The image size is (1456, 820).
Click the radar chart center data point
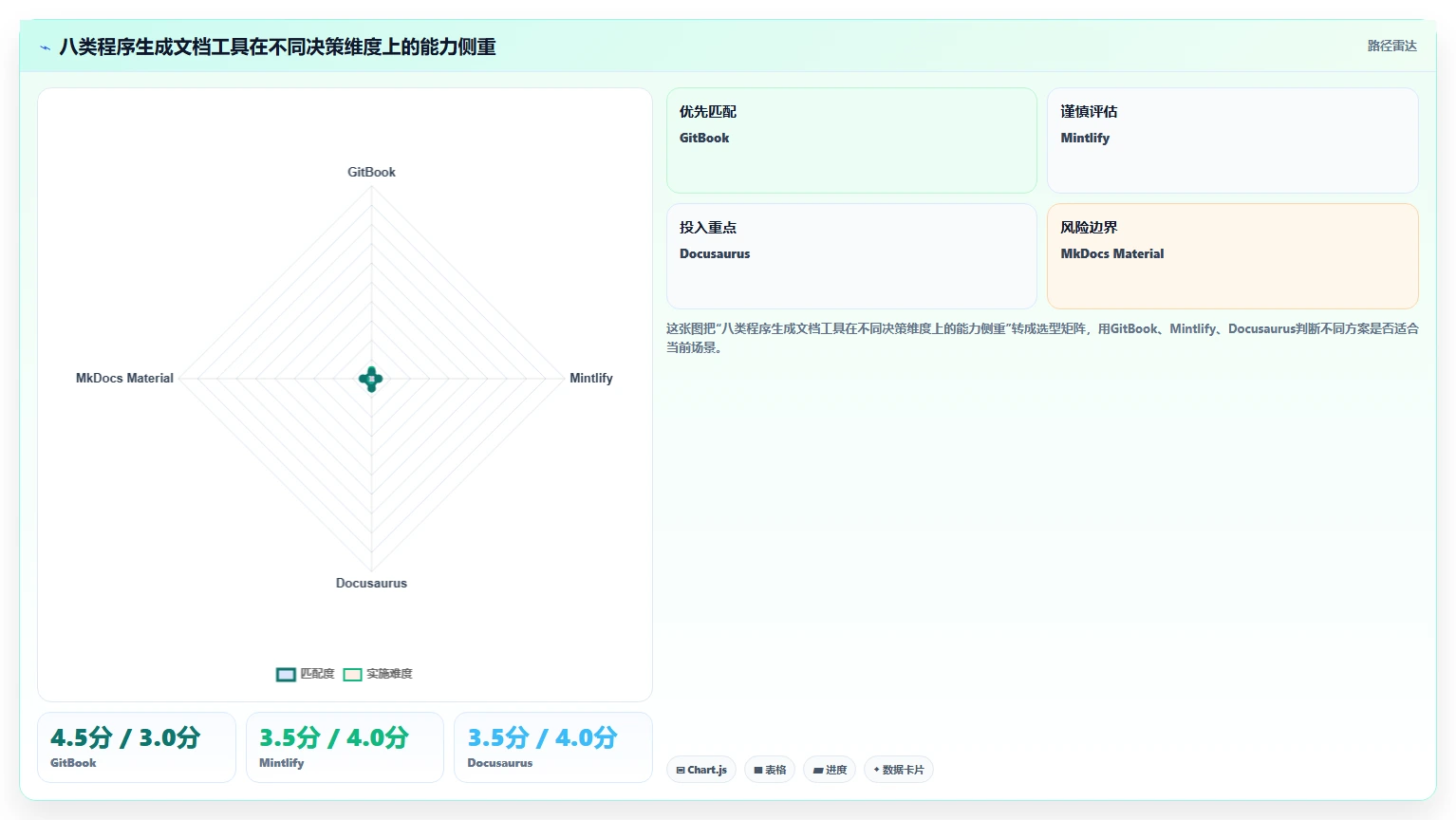coord(371,379)
